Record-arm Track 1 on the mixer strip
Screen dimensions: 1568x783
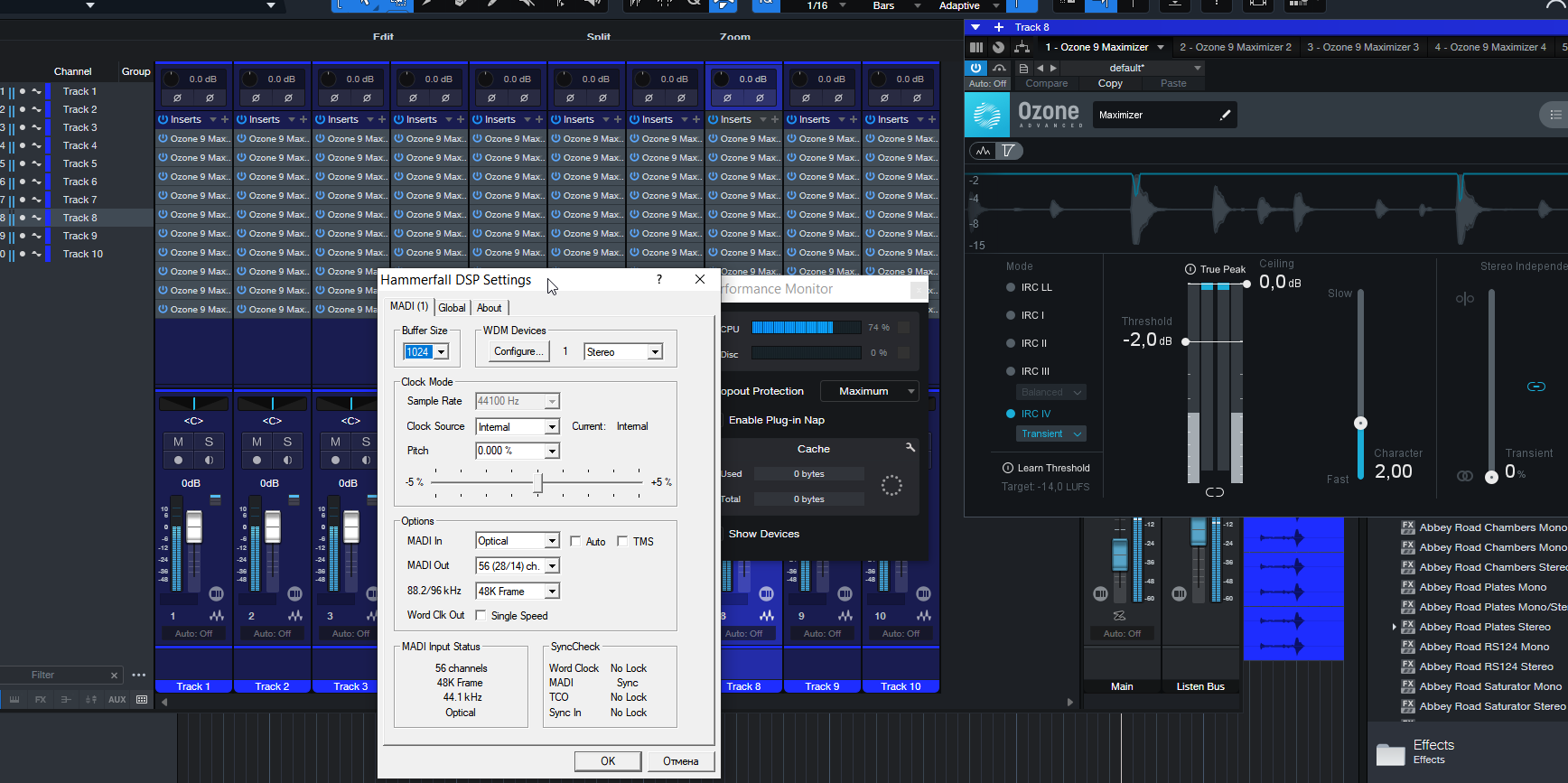coord(178,461)
